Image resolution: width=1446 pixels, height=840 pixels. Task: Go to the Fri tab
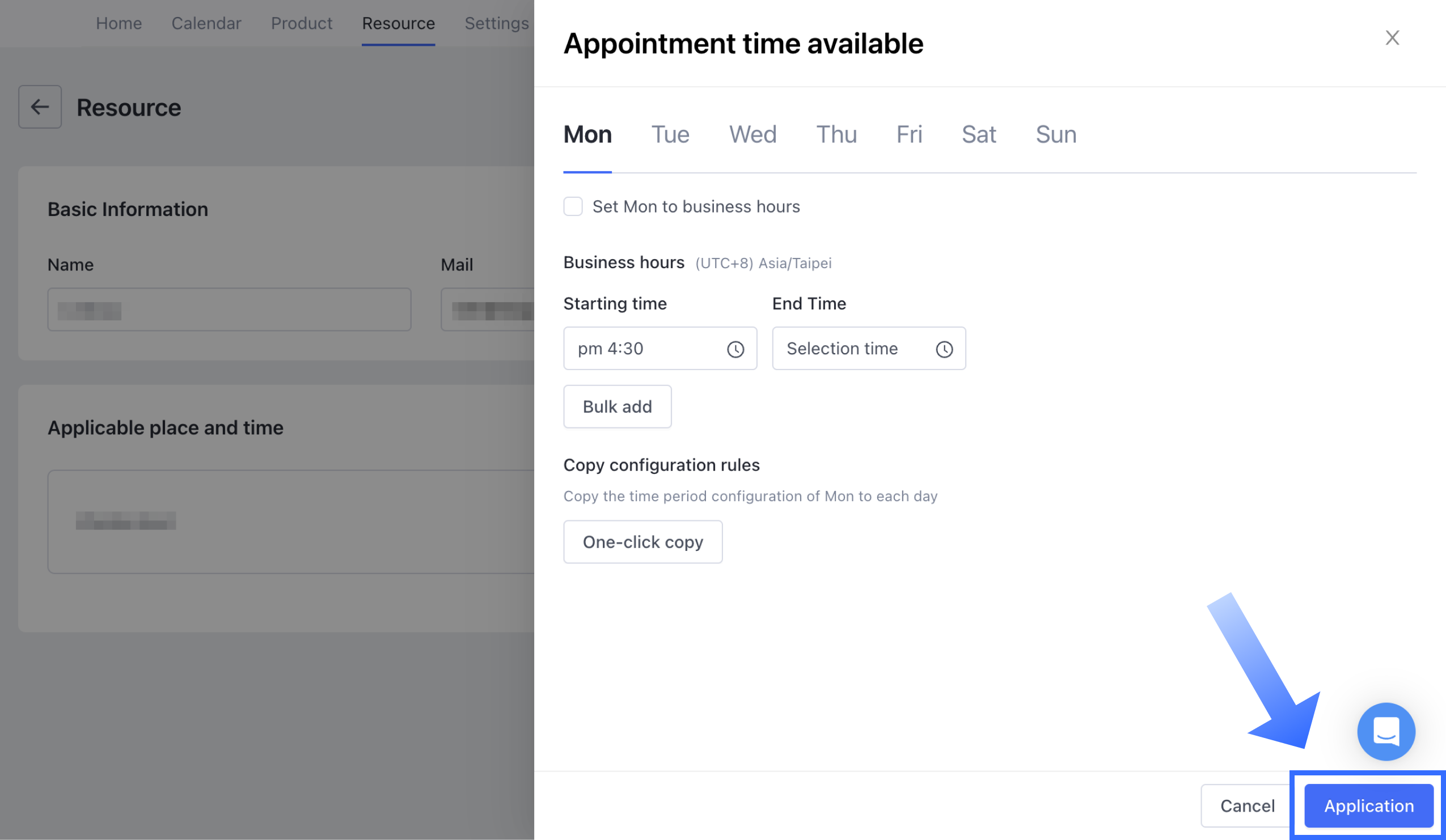coord(909,135)
